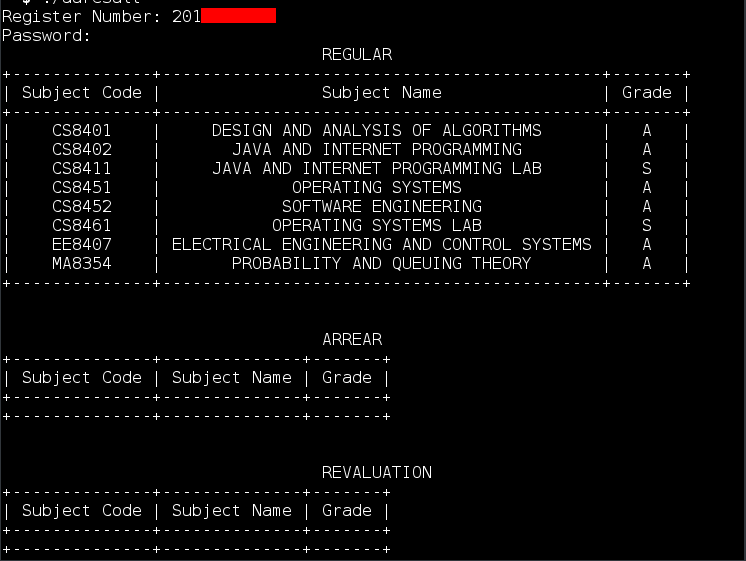
Task: Select subject code CS8402
Action: [81, 149]
